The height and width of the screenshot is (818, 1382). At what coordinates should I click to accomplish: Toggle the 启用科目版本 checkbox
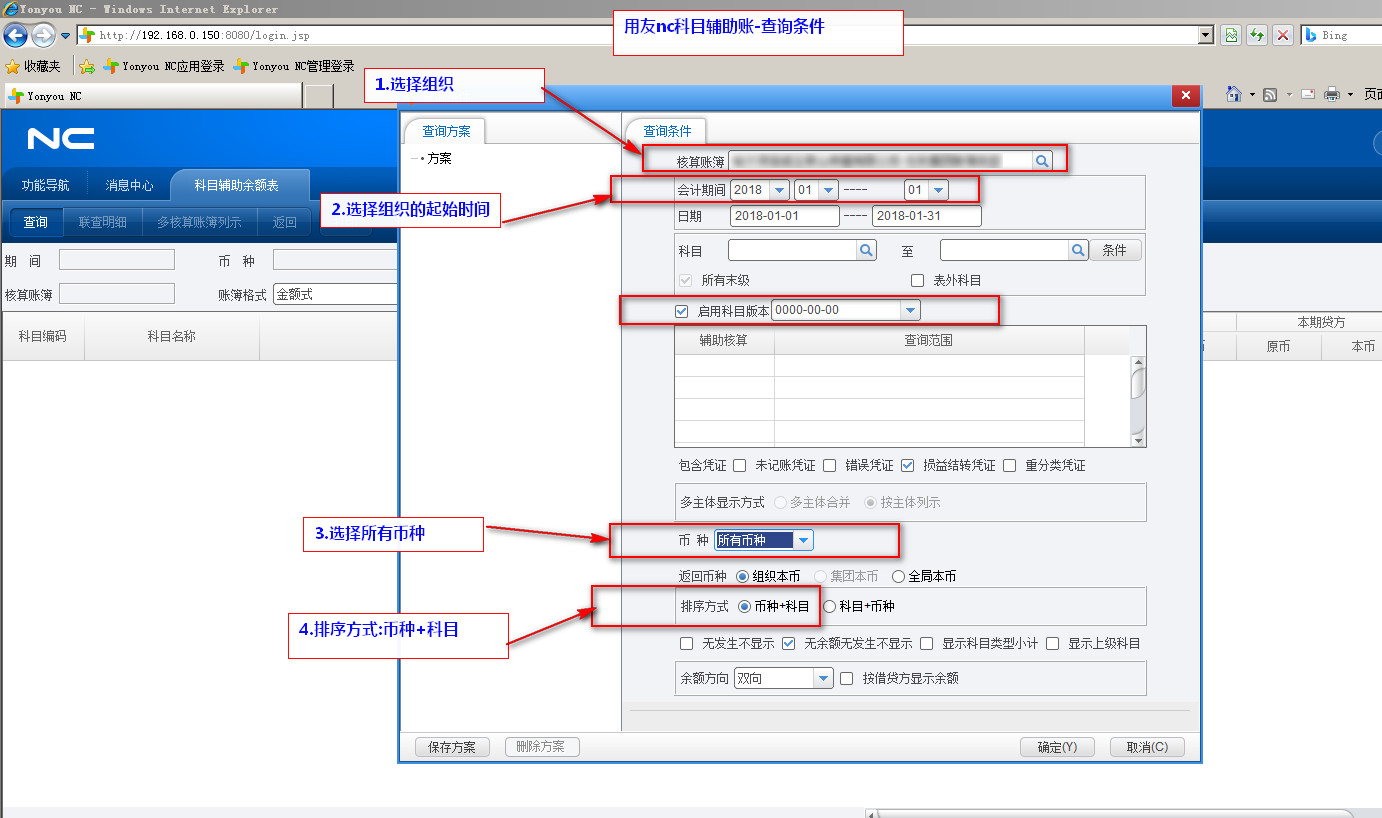682,311
